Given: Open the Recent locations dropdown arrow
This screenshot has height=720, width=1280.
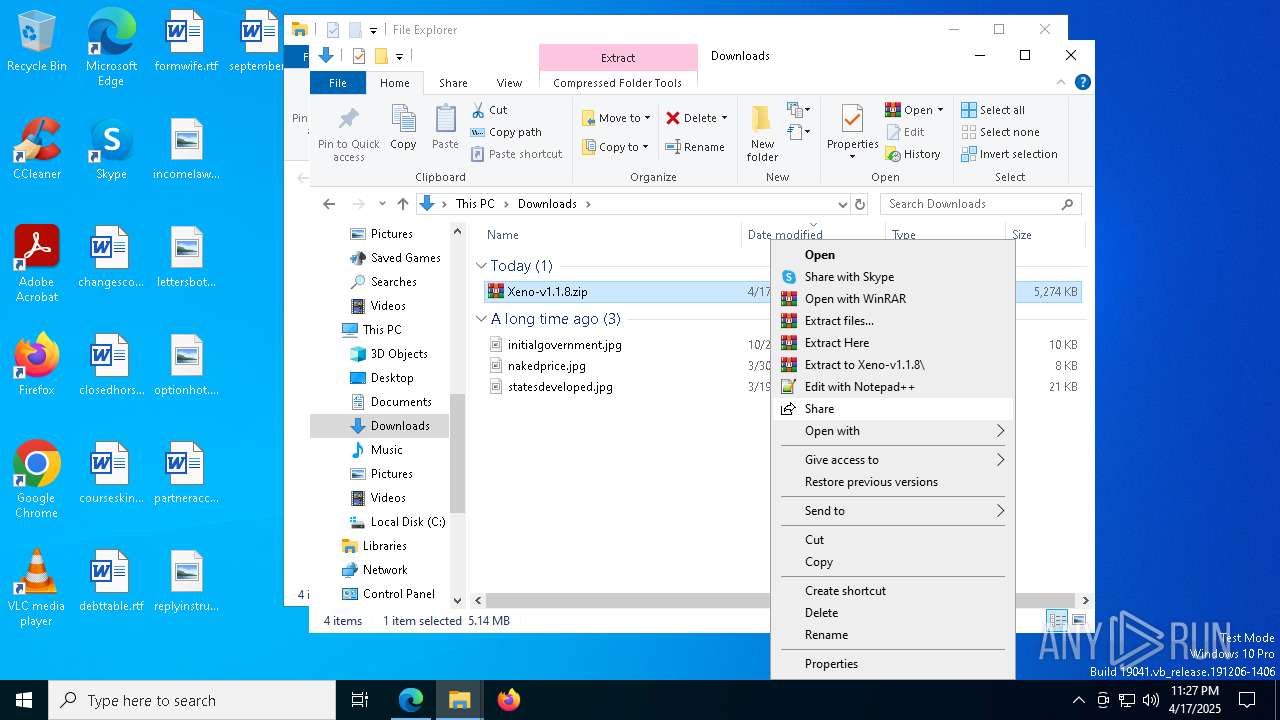Looking at the screenshot, I should [380, 204].
